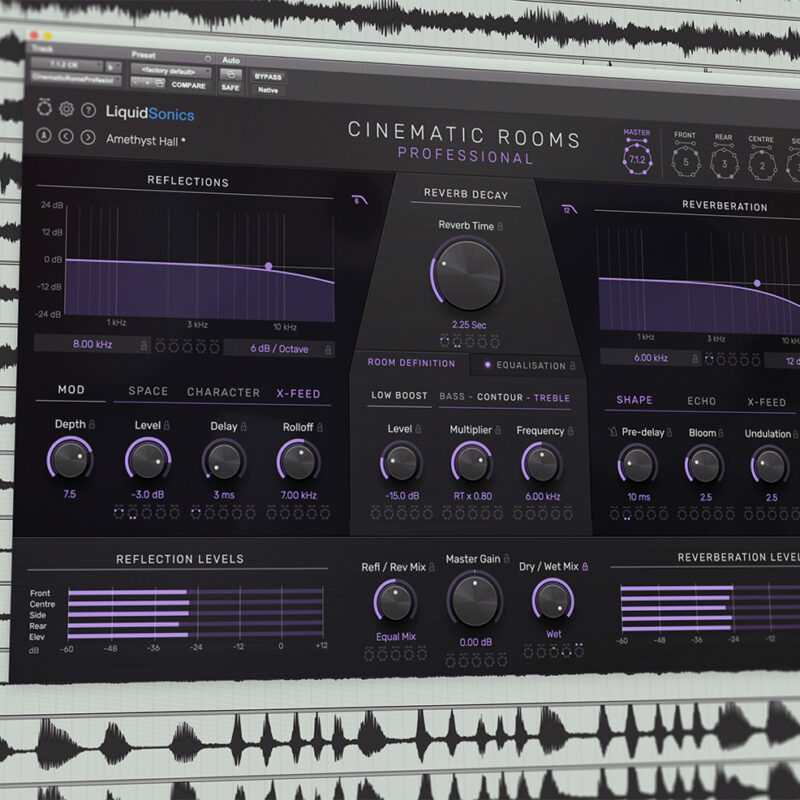Click the Reverb Time knob
Viewport: 800px width, 800px height.
[x=468, y=276]
